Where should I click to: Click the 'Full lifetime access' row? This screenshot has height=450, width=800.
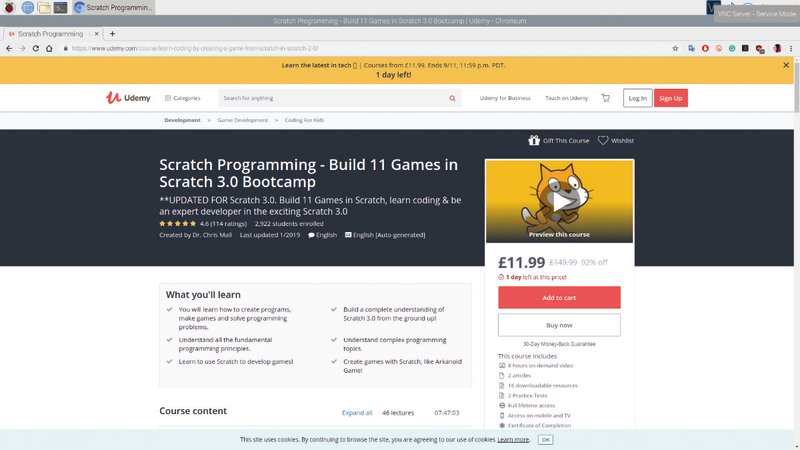527,405
